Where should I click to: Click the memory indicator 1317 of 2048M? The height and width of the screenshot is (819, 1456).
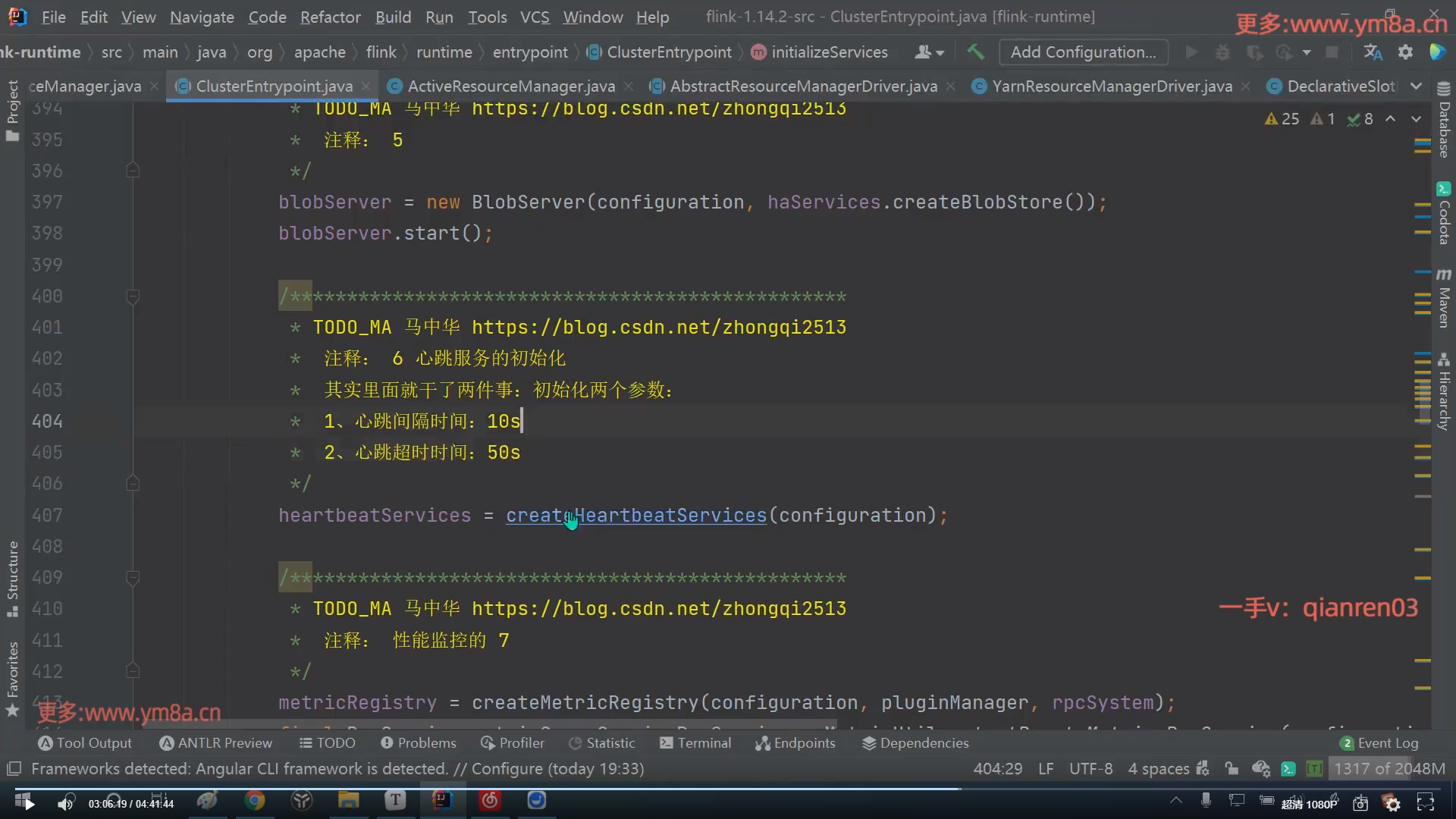coord(1389,769)
